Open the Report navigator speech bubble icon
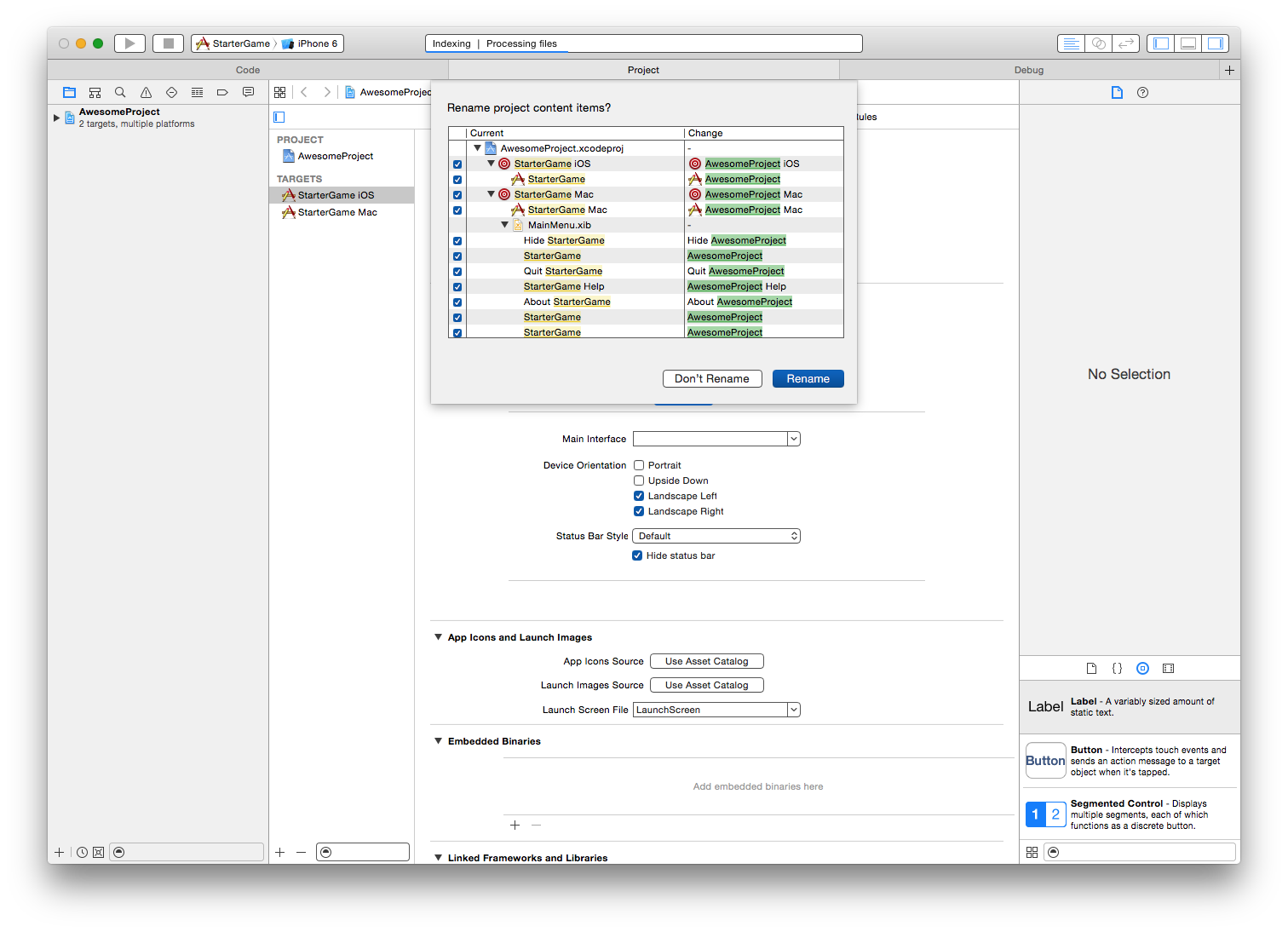 248,92
